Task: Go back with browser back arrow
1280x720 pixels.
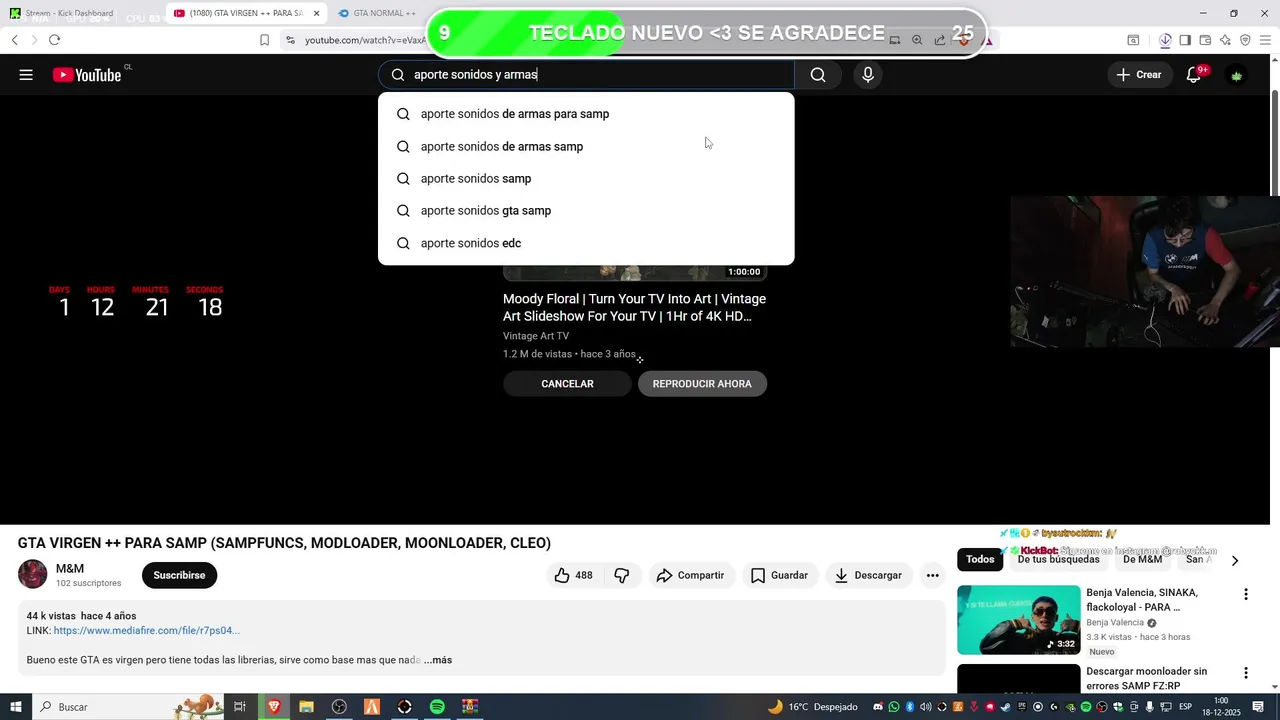Action: (15, 40)
